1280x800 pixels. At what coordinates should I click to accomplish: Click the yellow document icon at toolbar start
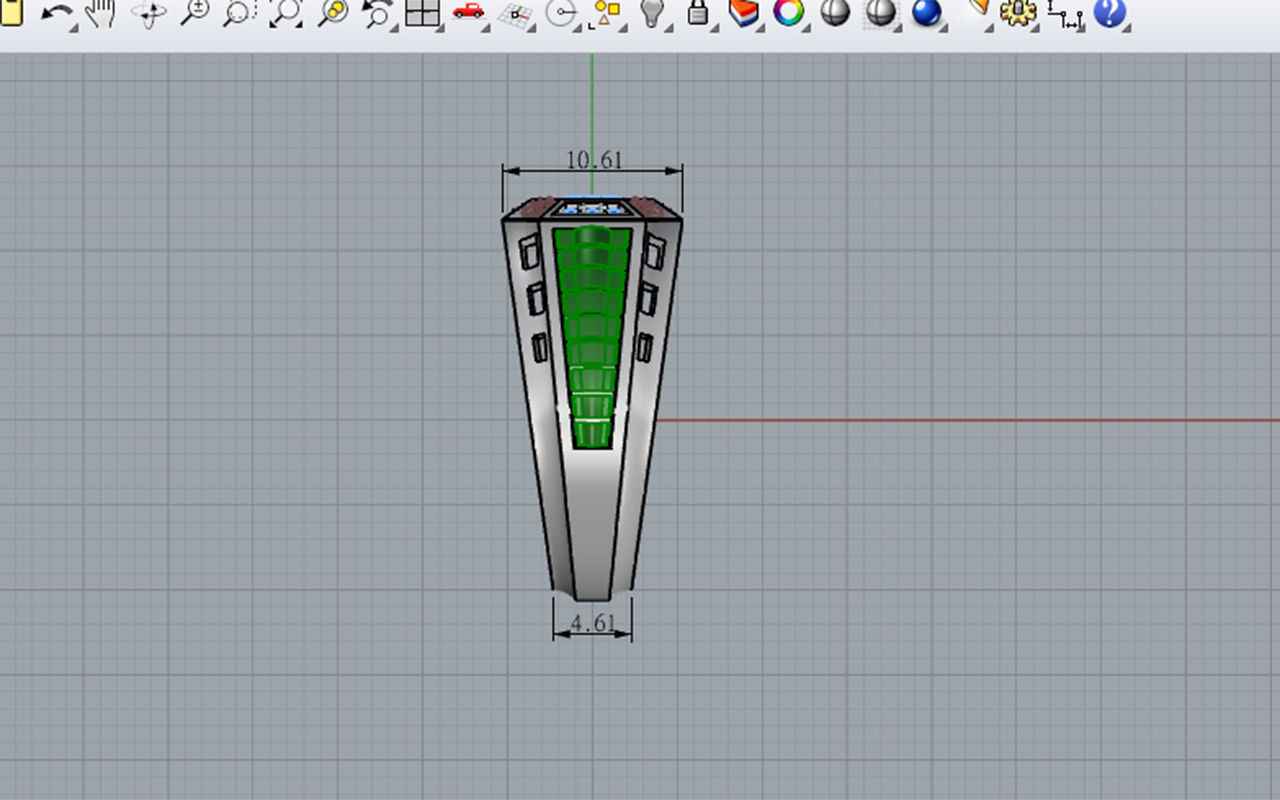click(11, 13)
